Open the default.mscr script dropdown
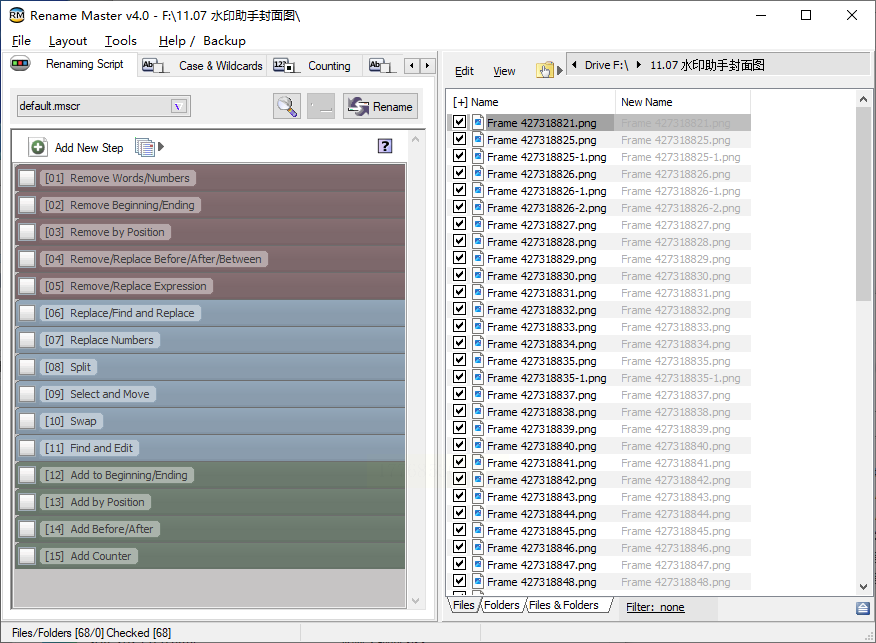The image size is (876, 643). [179, 106]
